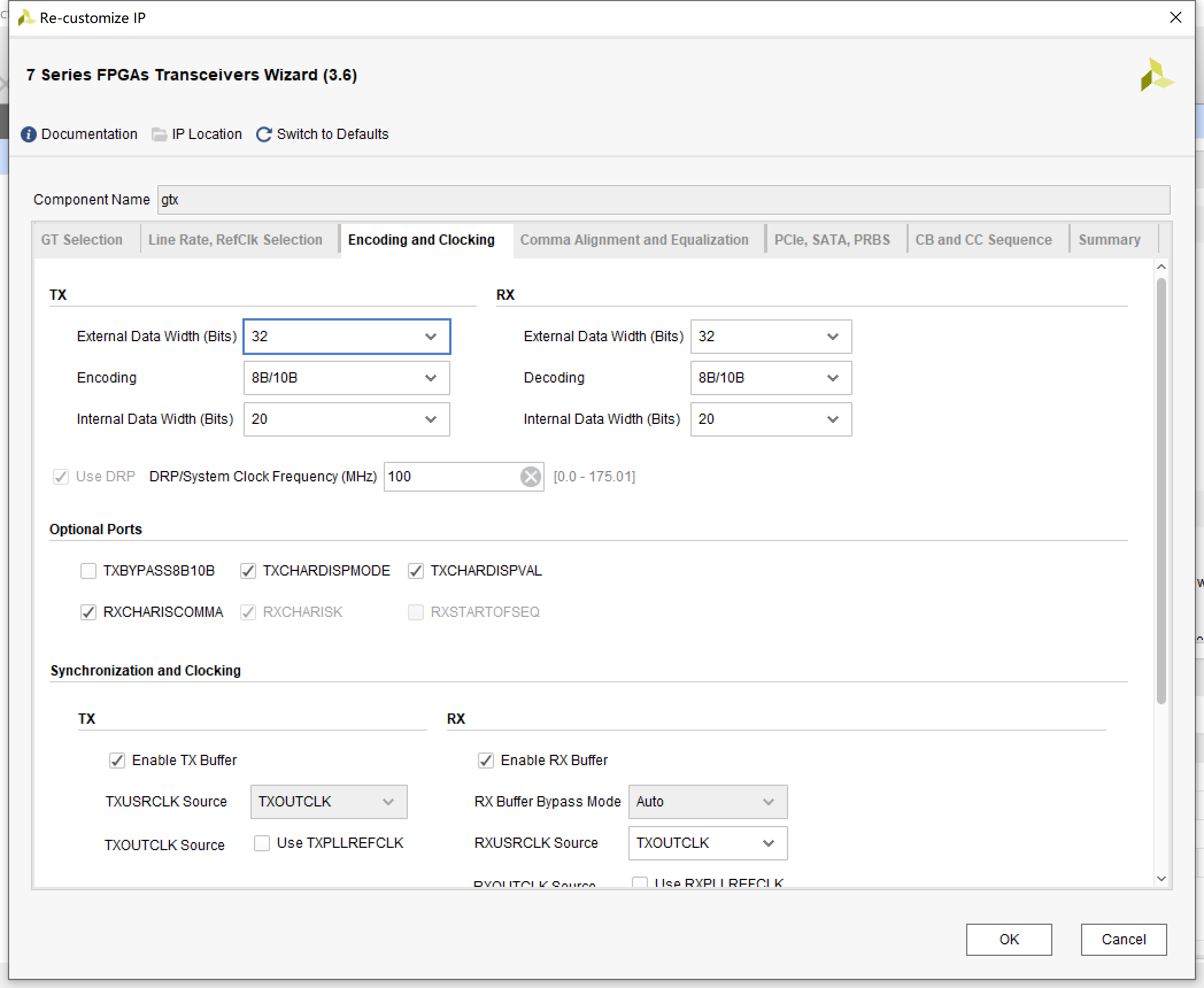
Task: Disable the Enable RX Buffer checkbox
Action: click(x=486, y=761)
